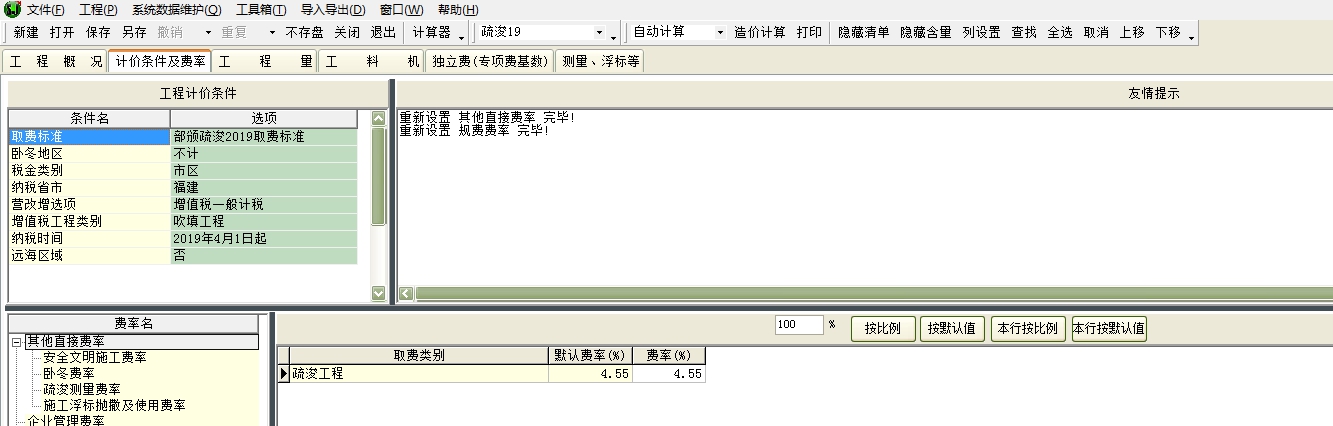Click 关闭 in the toolbar
The height and width of the screenshot is (426, 1333).
point(347,32)
